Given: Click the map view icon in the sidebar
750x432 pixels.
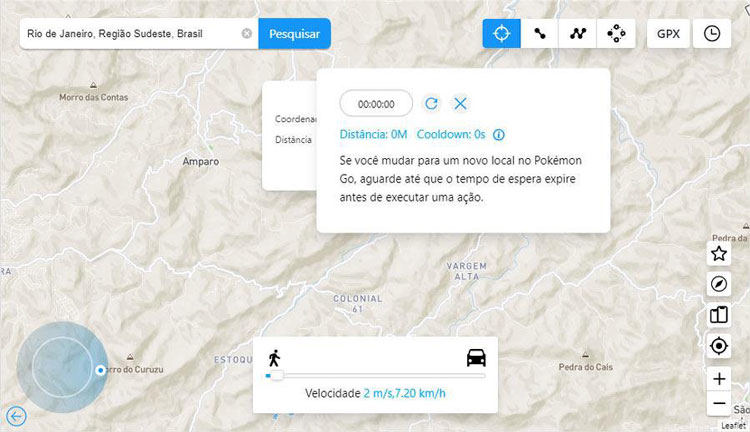Looking at the screenshot, I should point(718,315).
